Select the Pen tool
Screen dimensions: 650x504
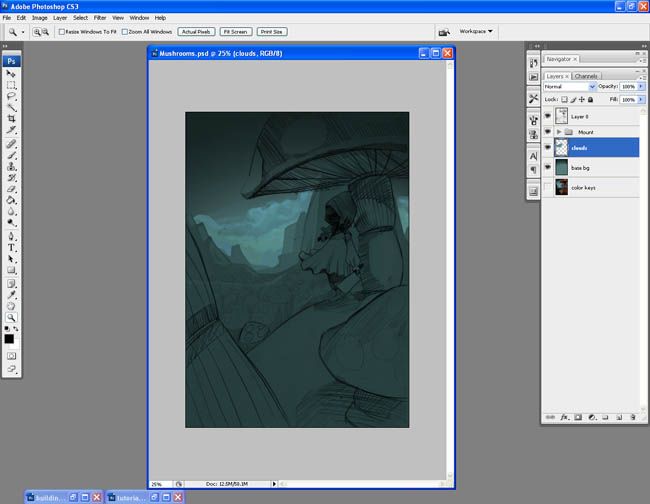[11, 237]
